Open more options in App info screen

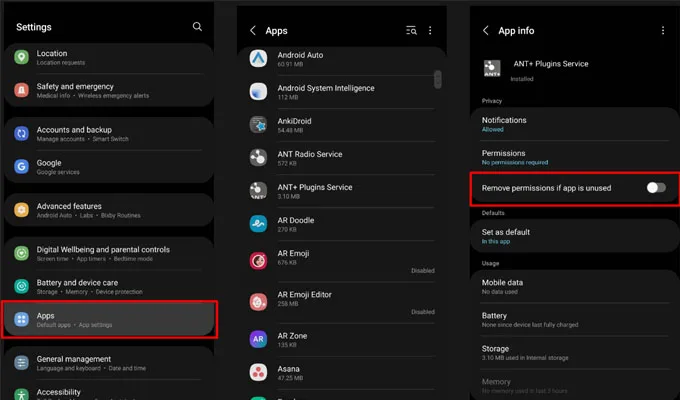(663, 30)
